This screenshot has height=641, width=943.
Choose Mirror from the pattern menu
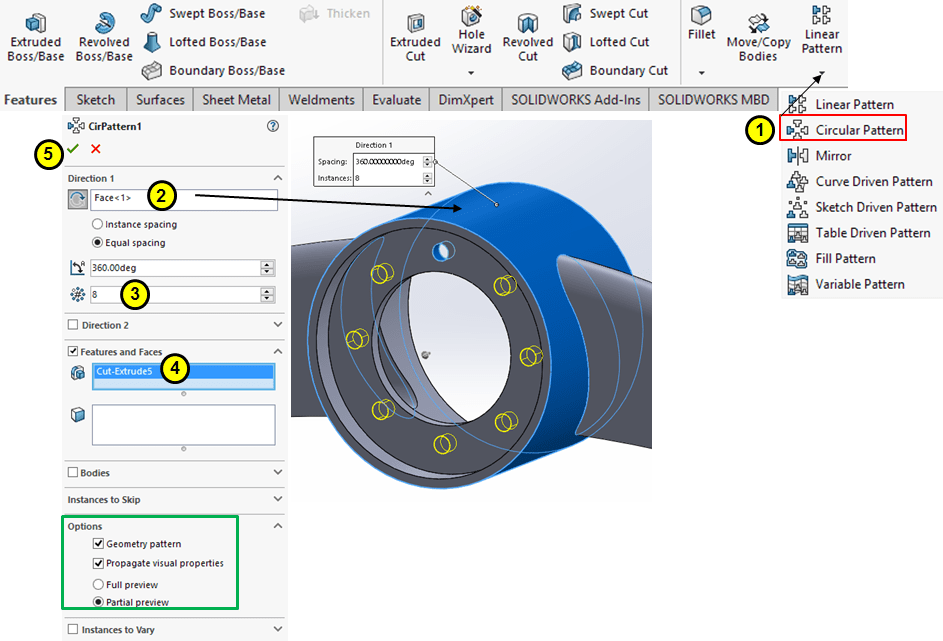pyautogui.click(x=833, y=156)
